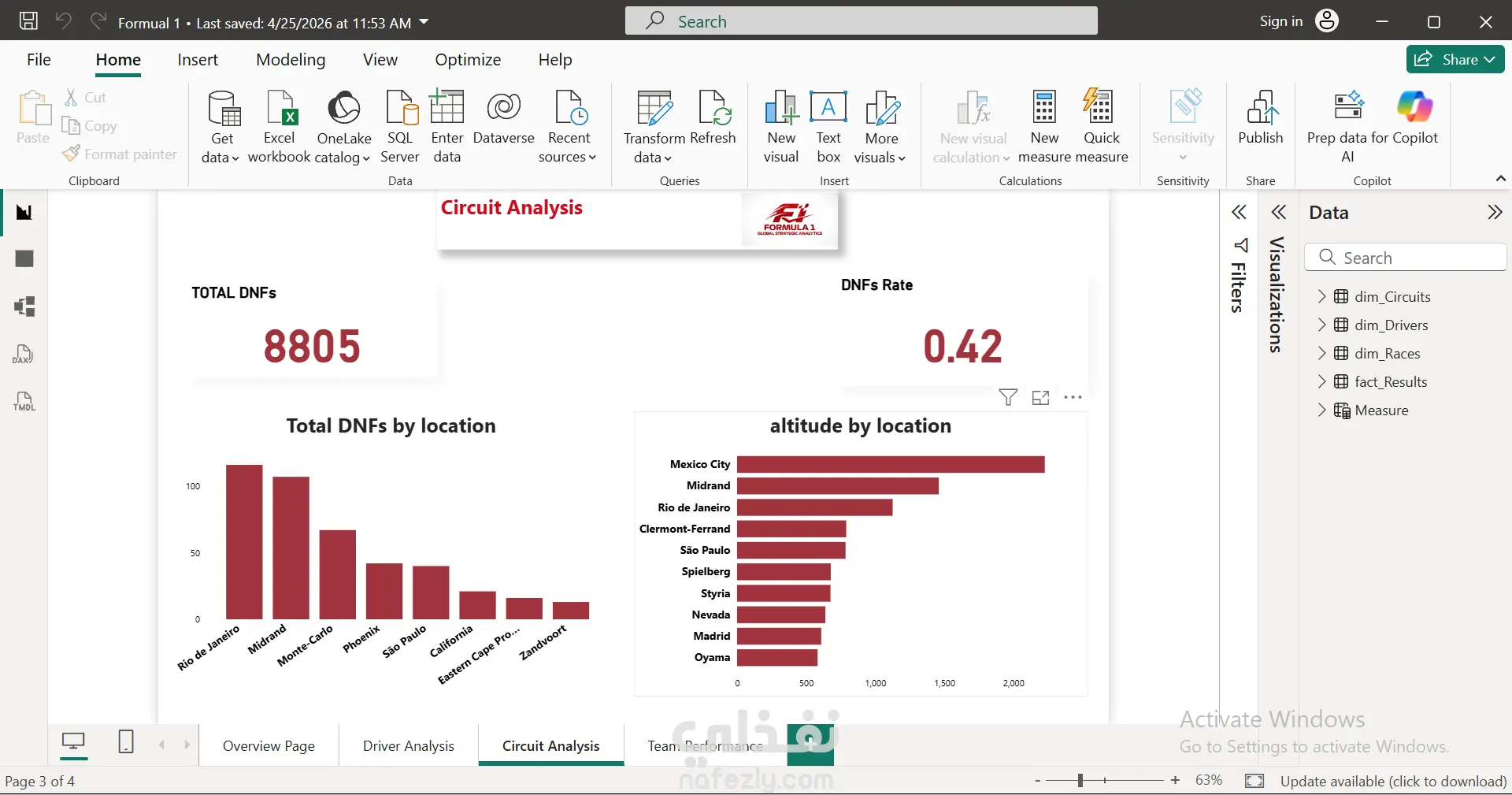Collapse the Data pane
Image resolution: width=1512 pixels, height=795 pixels.
pyautogui.click(x=1495, y=212)
